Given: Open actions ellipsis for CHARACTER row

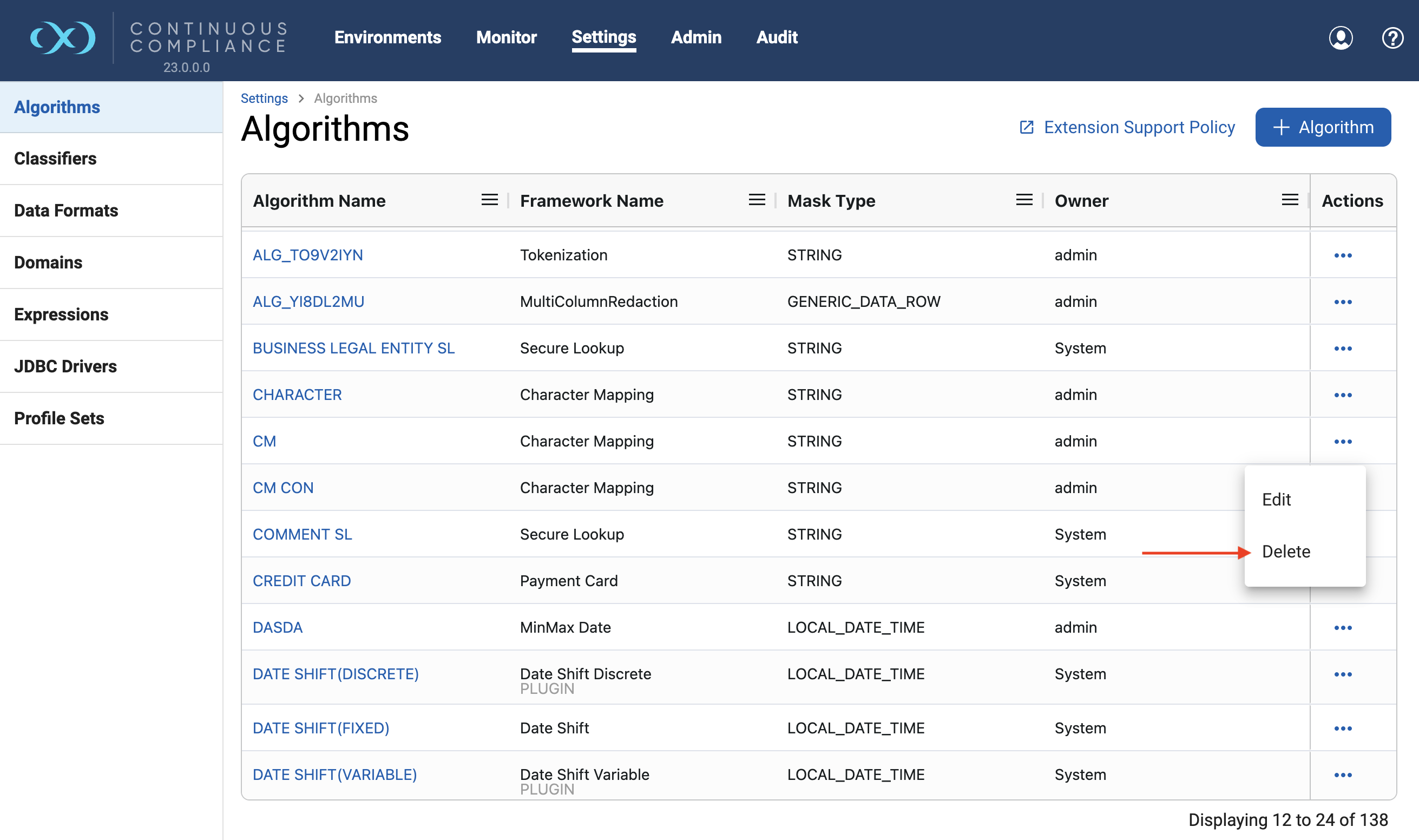Looking at the screenshot, I should pos(1343,395).
